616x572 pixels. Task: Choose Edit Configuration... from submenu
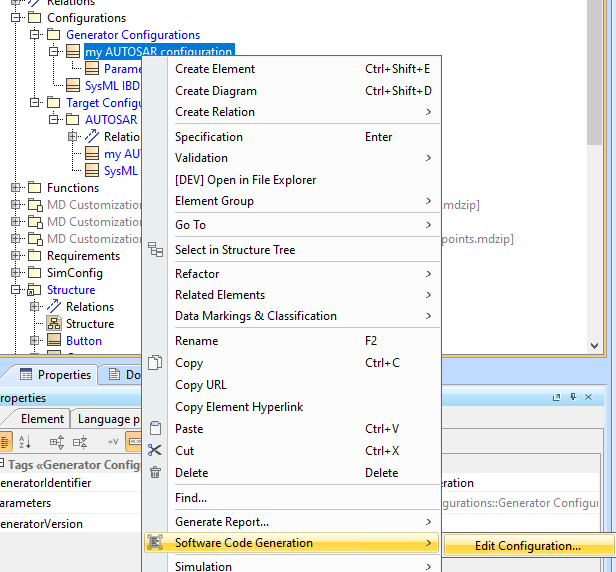click(527, 546)
